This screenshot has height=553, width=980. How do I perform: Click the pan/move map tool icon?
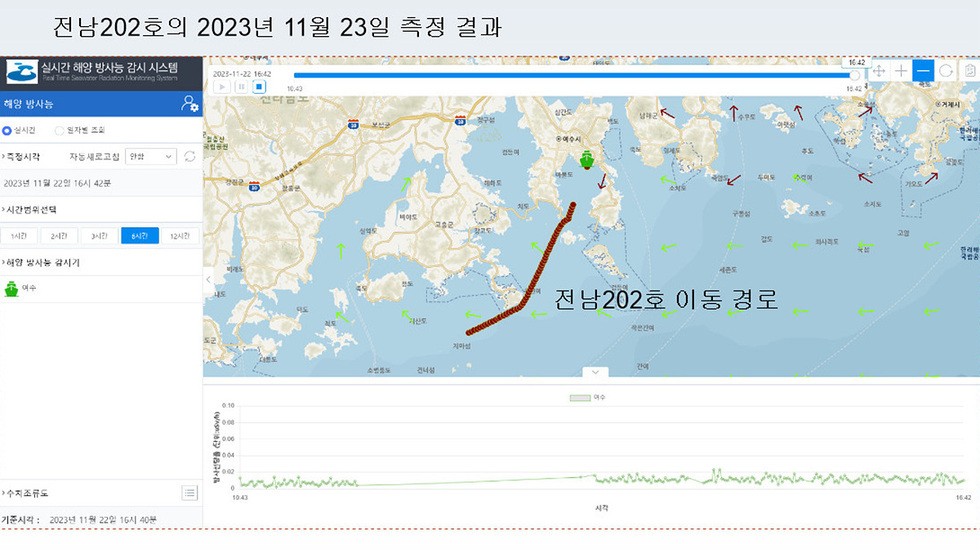879,71
